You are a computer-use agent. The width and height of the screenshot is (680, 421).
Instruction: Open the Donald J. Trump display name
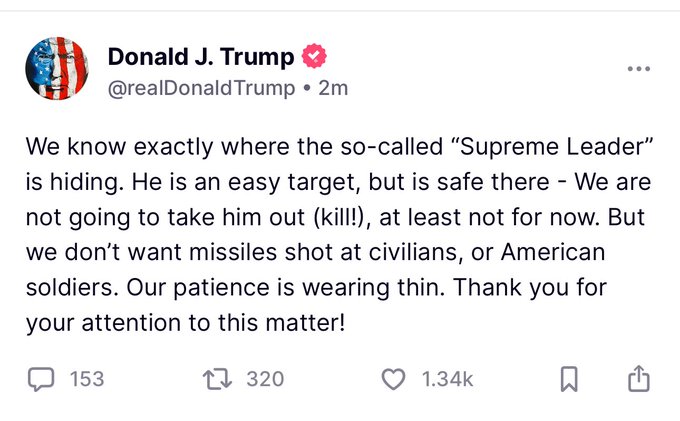click(200, 57)
